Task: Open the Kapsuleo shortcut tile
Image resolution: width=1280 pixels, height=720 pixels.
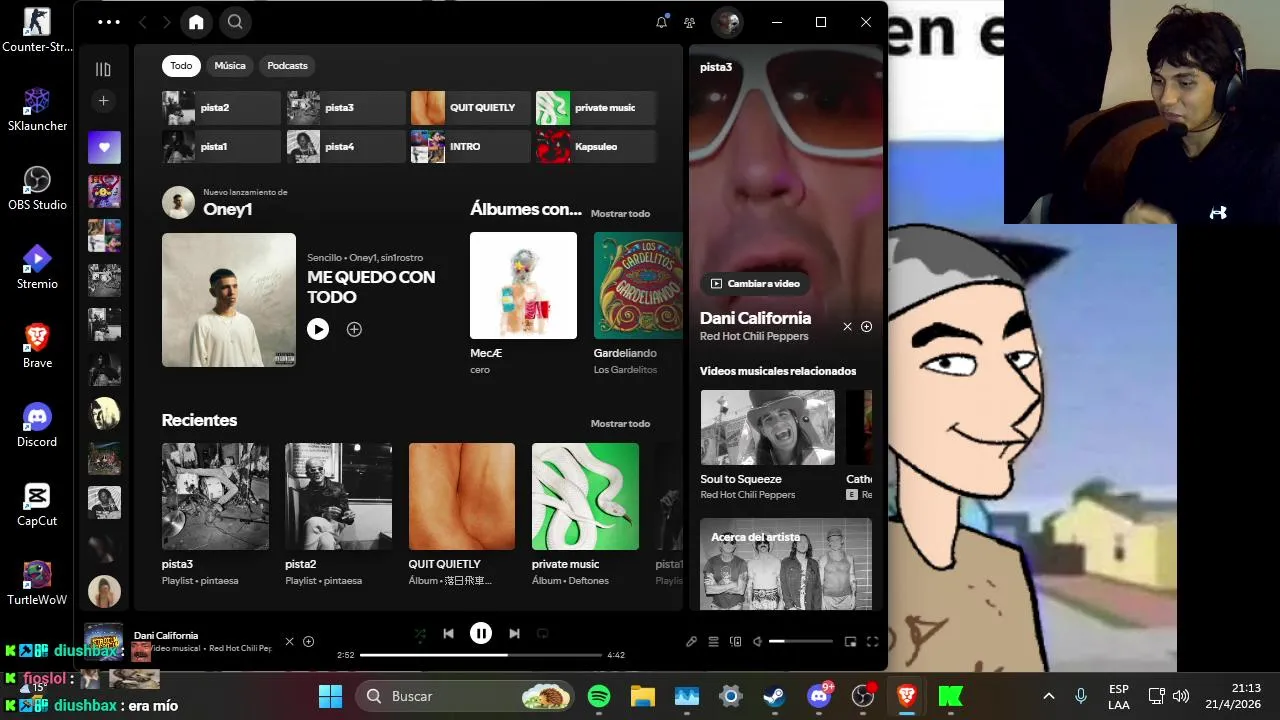Action: [596, 147]
